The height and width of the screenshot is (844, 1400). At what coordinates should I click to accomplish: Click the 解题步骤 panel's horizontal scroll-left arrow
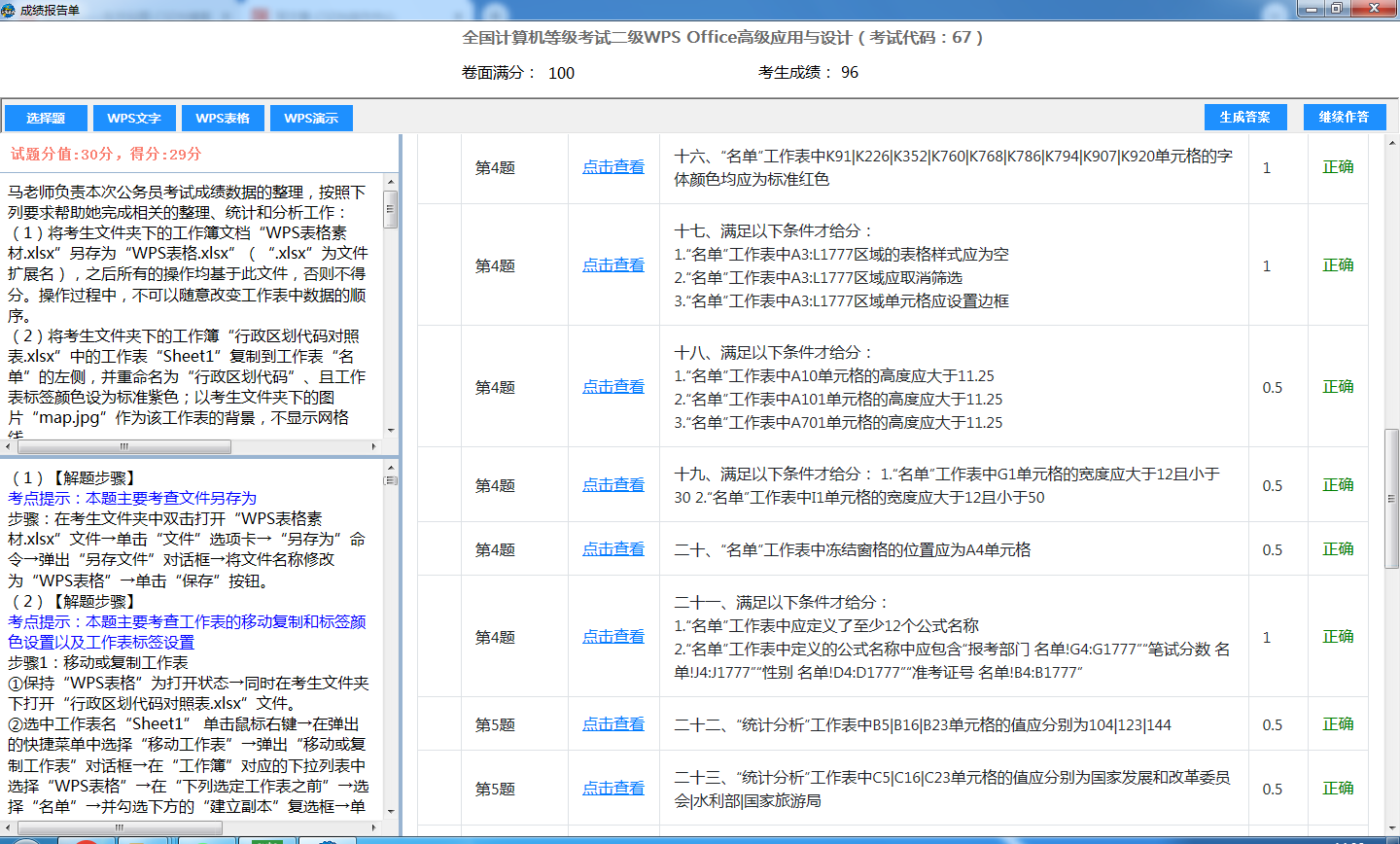[x=9, y=828]
